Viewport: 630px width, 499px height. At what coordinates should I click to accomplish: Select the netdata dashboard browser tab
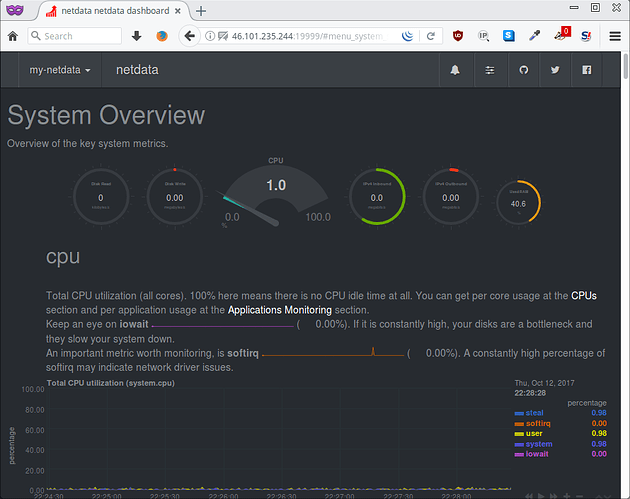tap(110, 10)
